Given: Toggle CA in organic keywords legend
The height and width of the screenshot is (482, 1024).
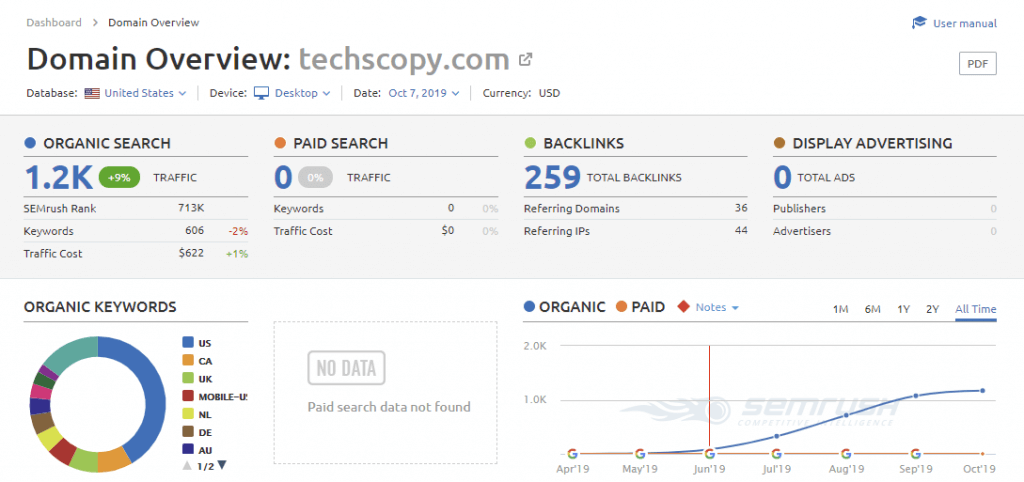Looking at the screenshot, I should (x=197, y=361).
